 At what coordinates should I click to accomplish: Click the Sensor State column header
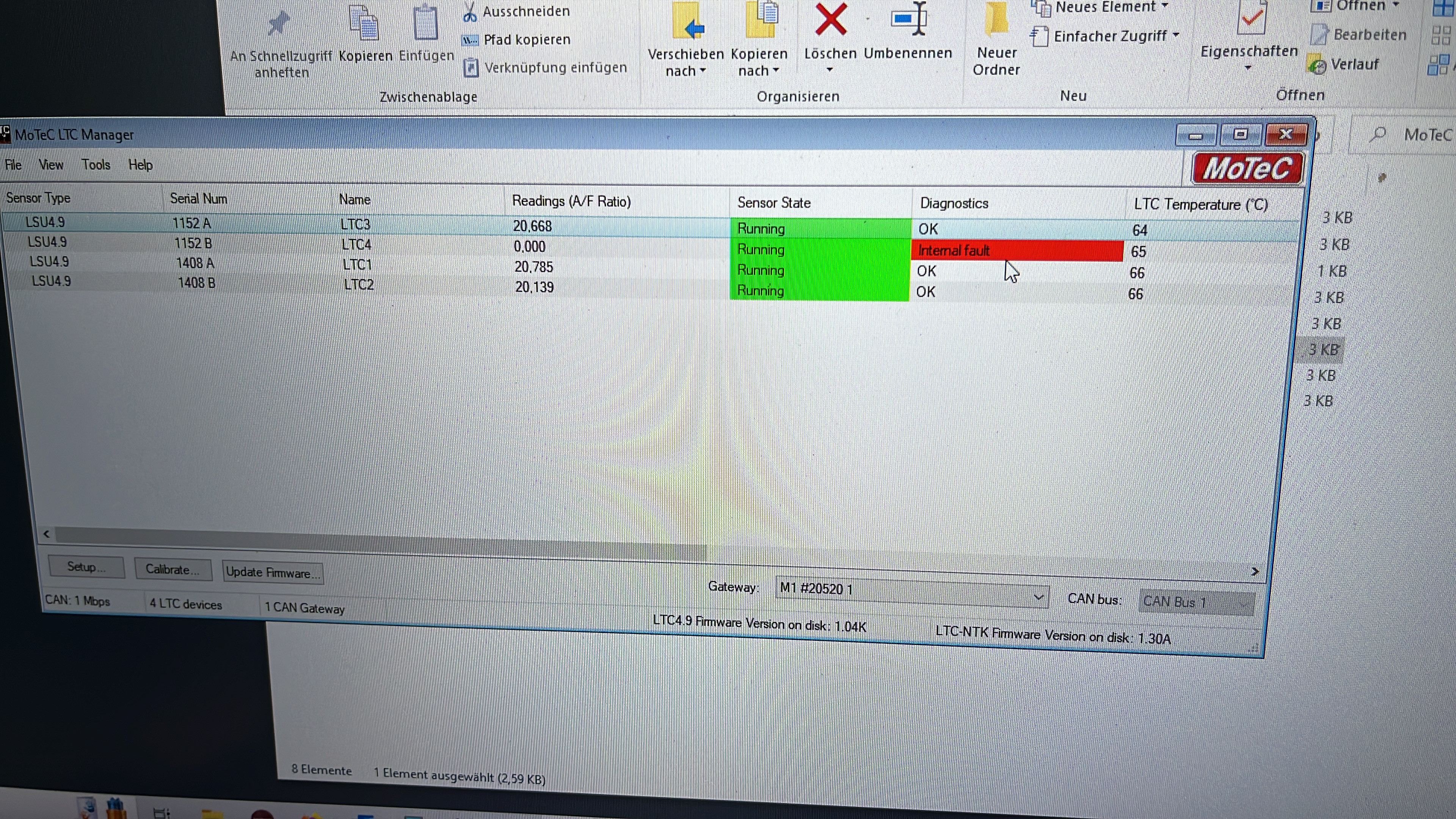click(x=774, y=203)
